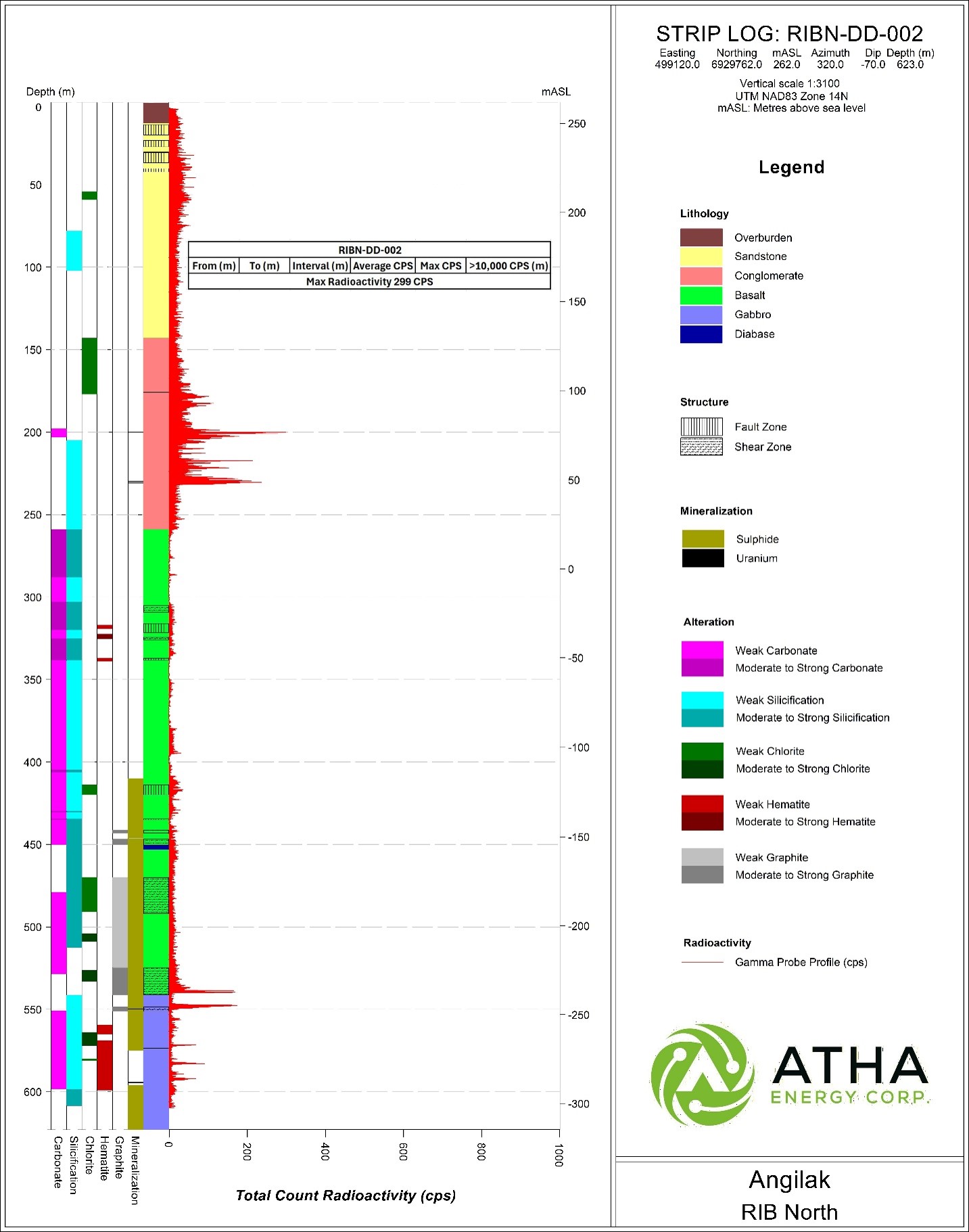Click the Graphite column label
Image resolution: width=969 pixels, height=1232 pixels.
[x=119, y=1158]
